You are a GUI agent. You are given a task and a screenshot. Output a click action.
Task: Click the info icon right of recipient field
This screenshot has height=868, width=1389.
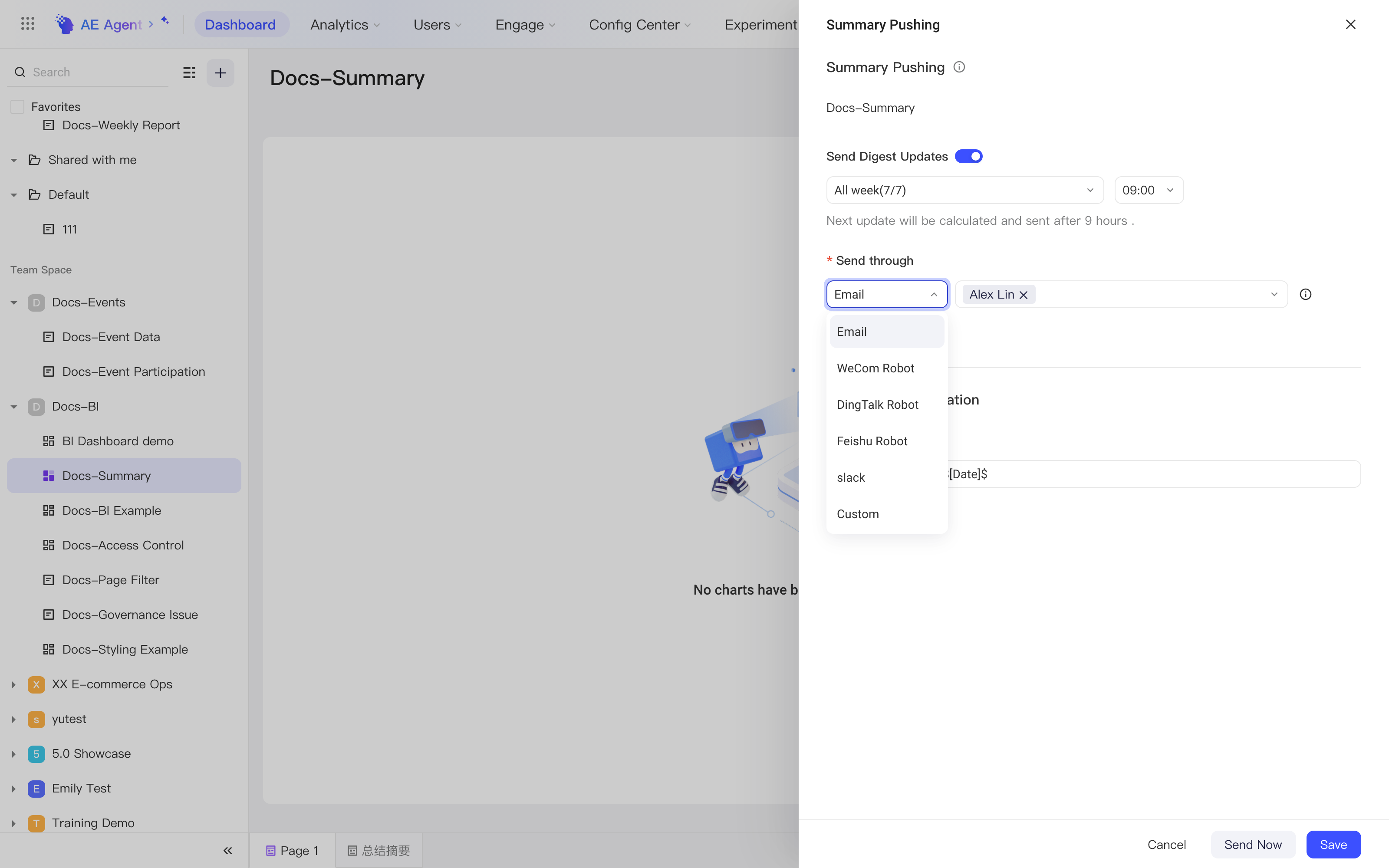click(1305, 295)
